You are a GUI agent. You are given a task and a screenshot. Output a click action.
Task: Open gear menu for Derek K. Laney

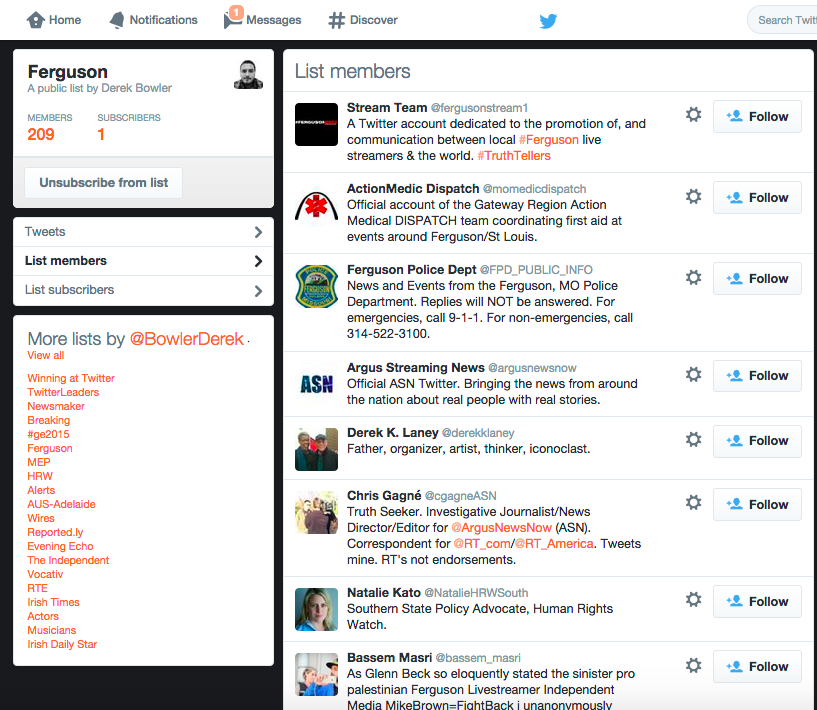tap(693, 440)
